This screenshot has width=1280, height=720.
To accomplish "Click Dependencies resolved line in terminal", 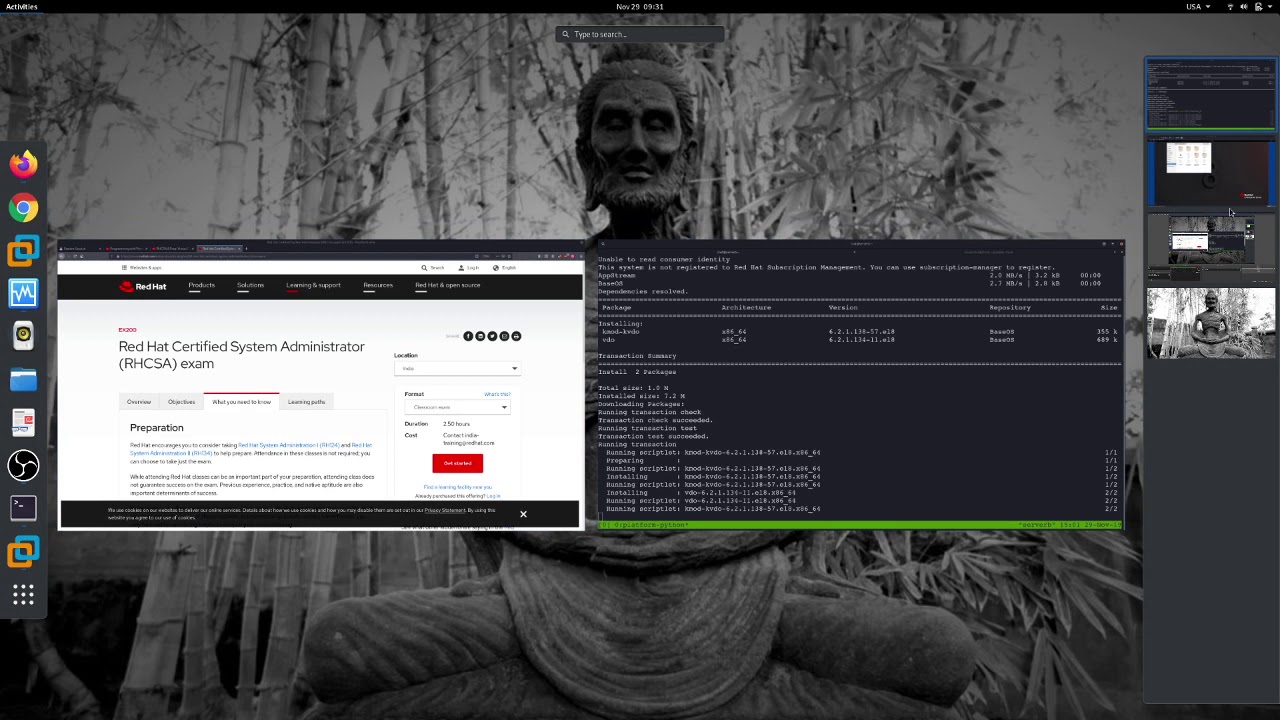I will pyautogui.click(x=642, y=291).
